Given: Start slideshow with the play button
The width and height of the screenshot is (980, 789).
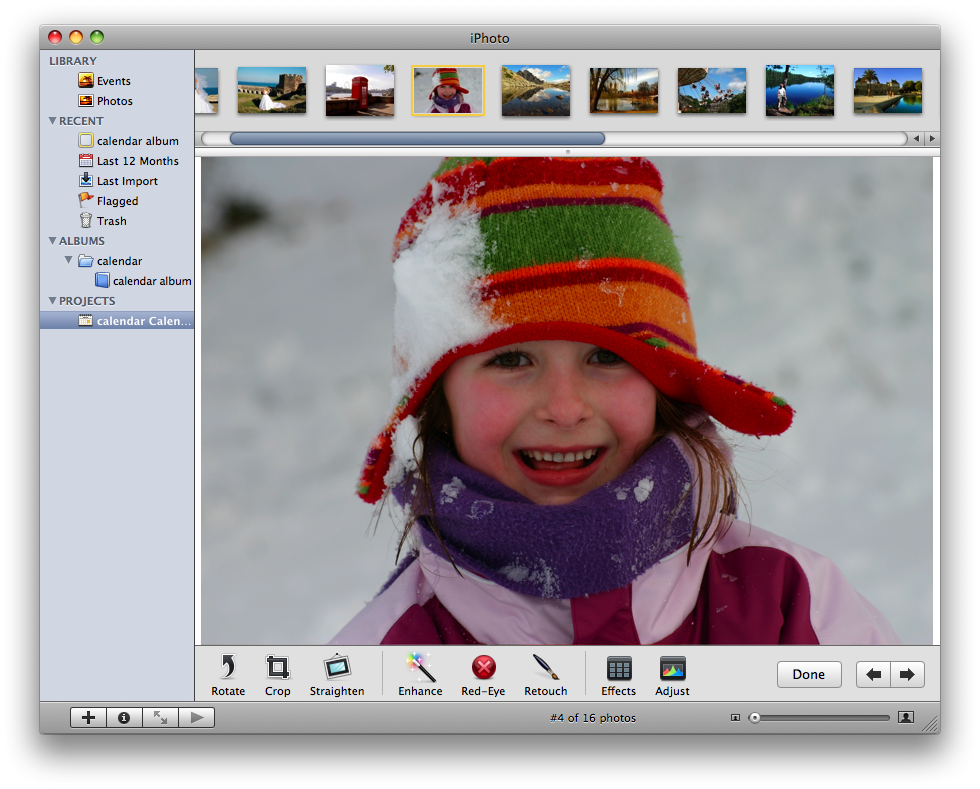Looking at the screenshot, I should (197, 717).
